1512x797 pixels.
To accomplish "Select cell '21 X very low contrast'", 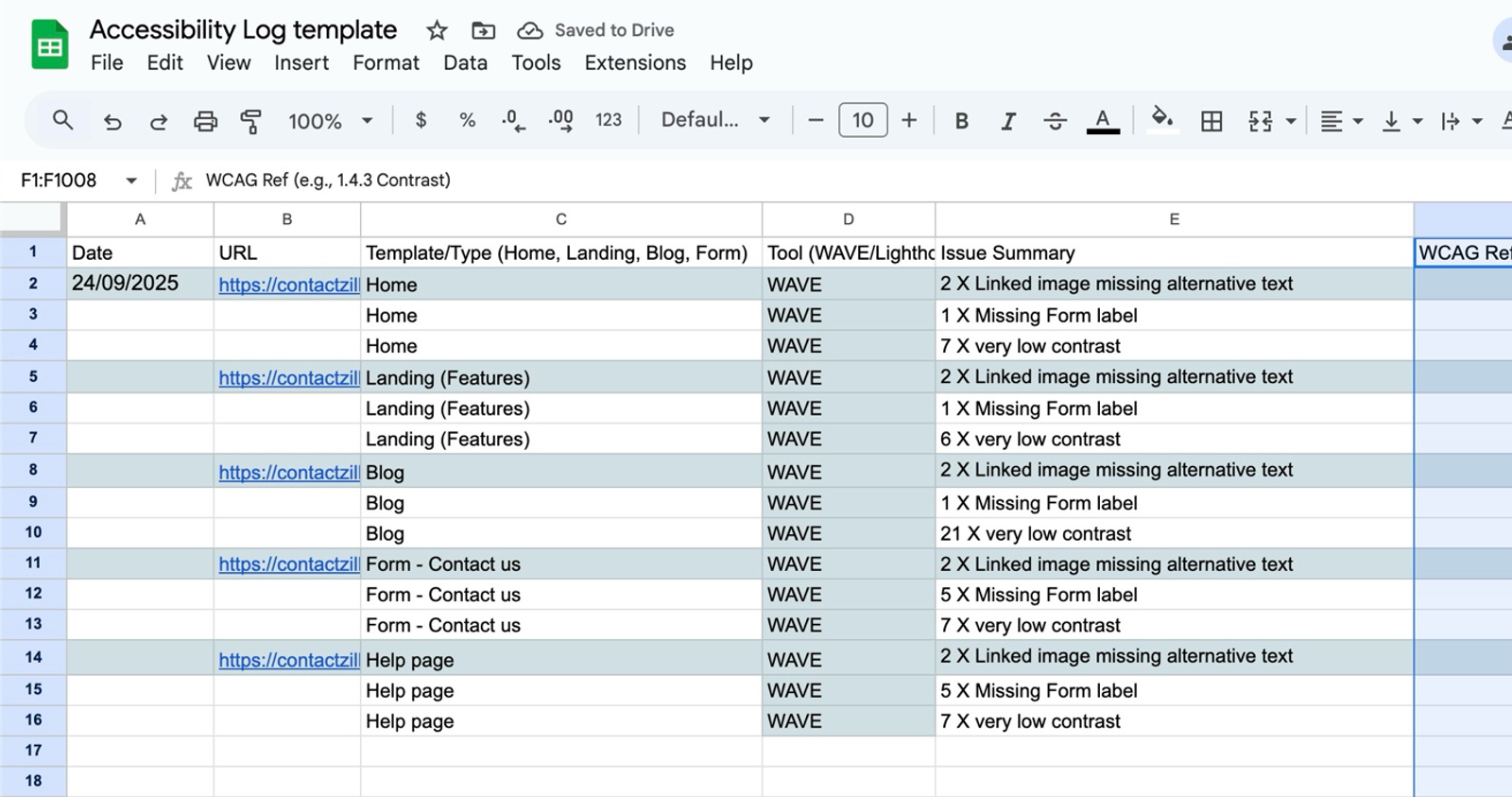I will (x=1175, y=533).
